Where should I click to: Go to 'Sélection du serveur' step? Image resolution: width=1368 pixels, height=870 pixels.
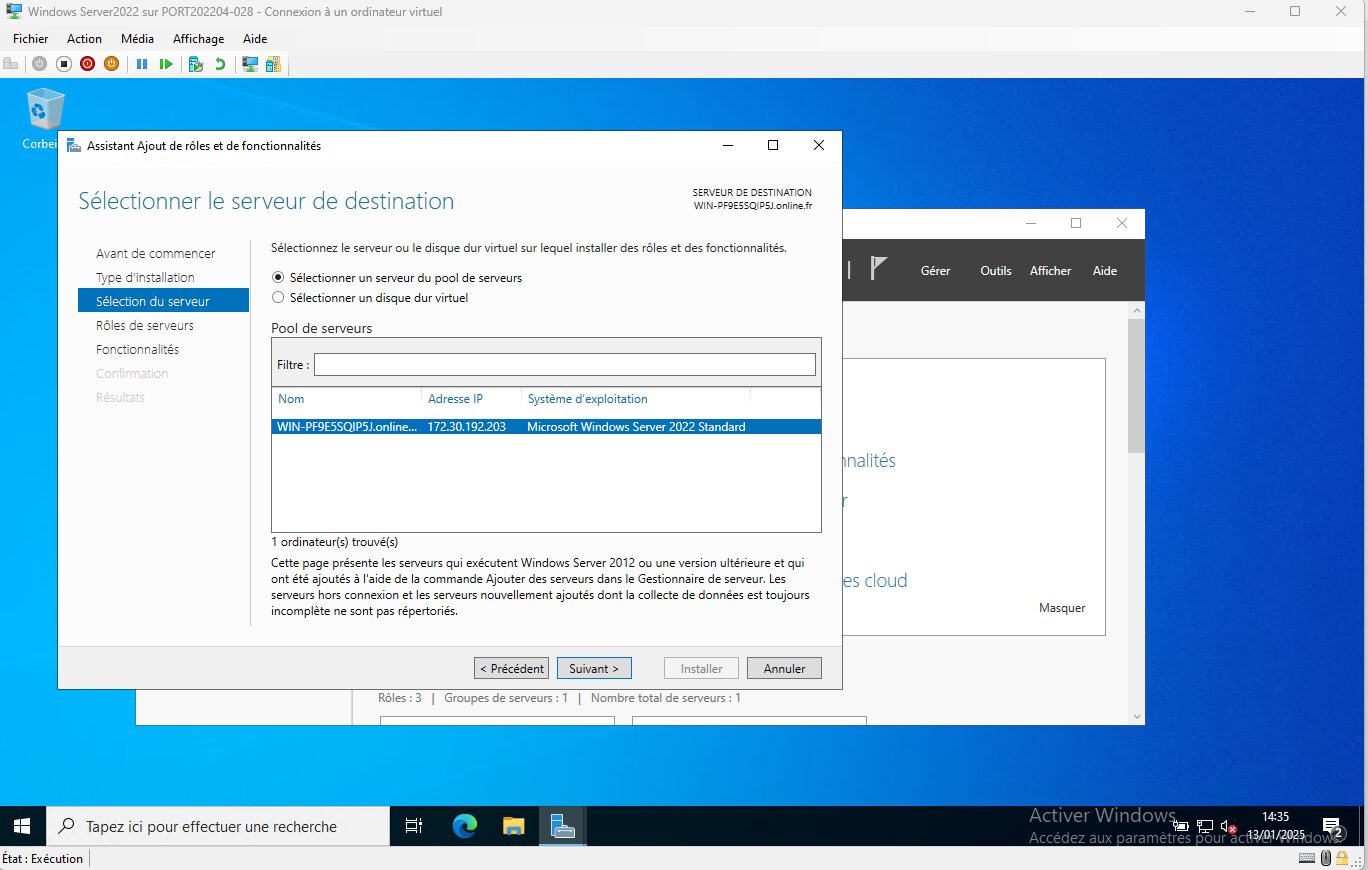[163, 301]
